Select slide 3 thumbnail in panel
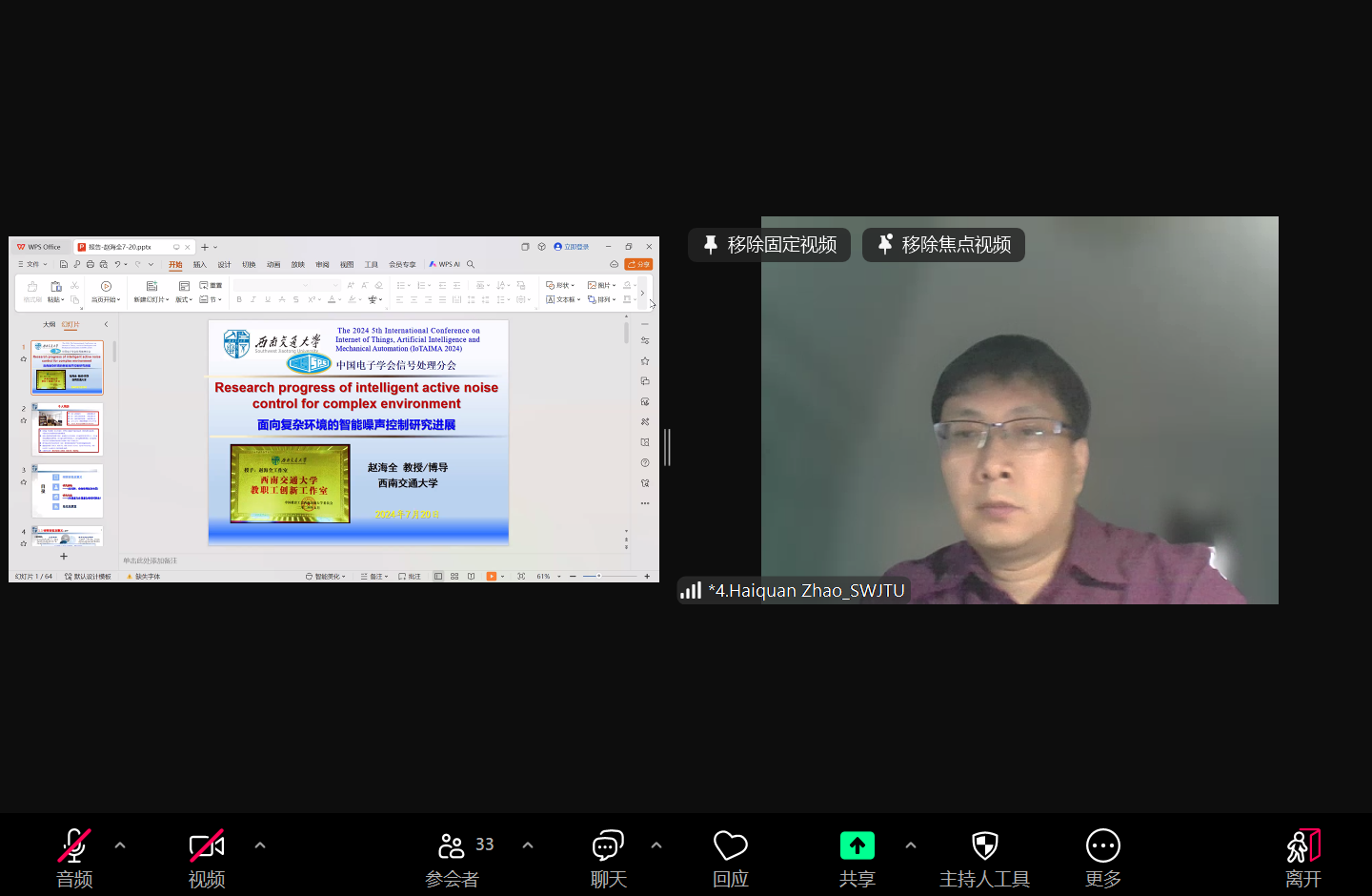 [x=69, y=490]
